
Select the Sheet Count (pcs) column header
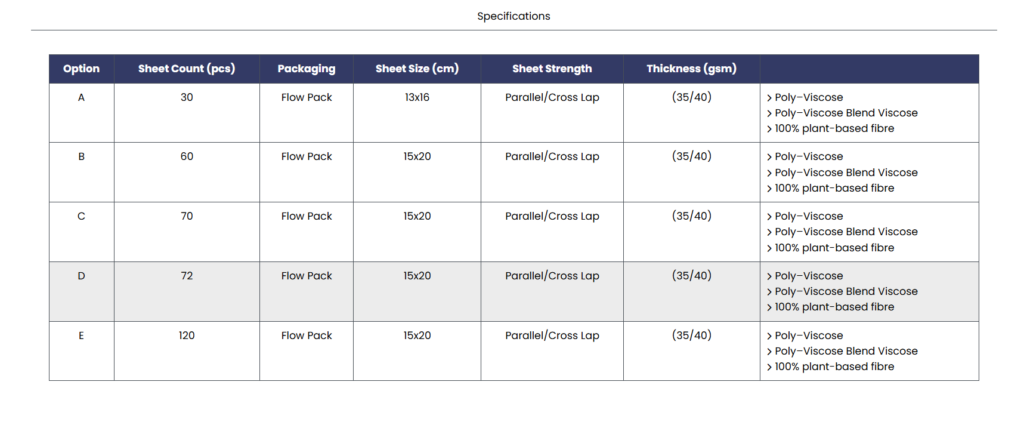tap(186, 69)
